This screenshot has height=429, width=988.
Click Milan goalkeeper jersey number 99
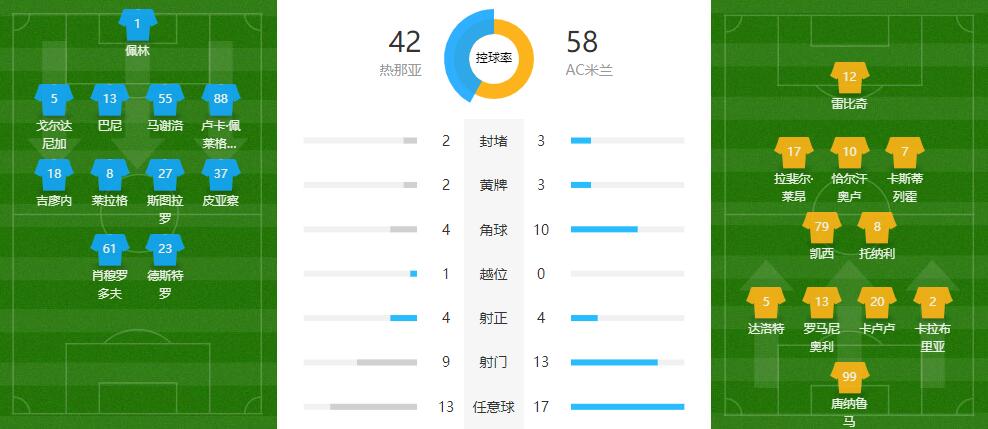[x=849, y=377]
